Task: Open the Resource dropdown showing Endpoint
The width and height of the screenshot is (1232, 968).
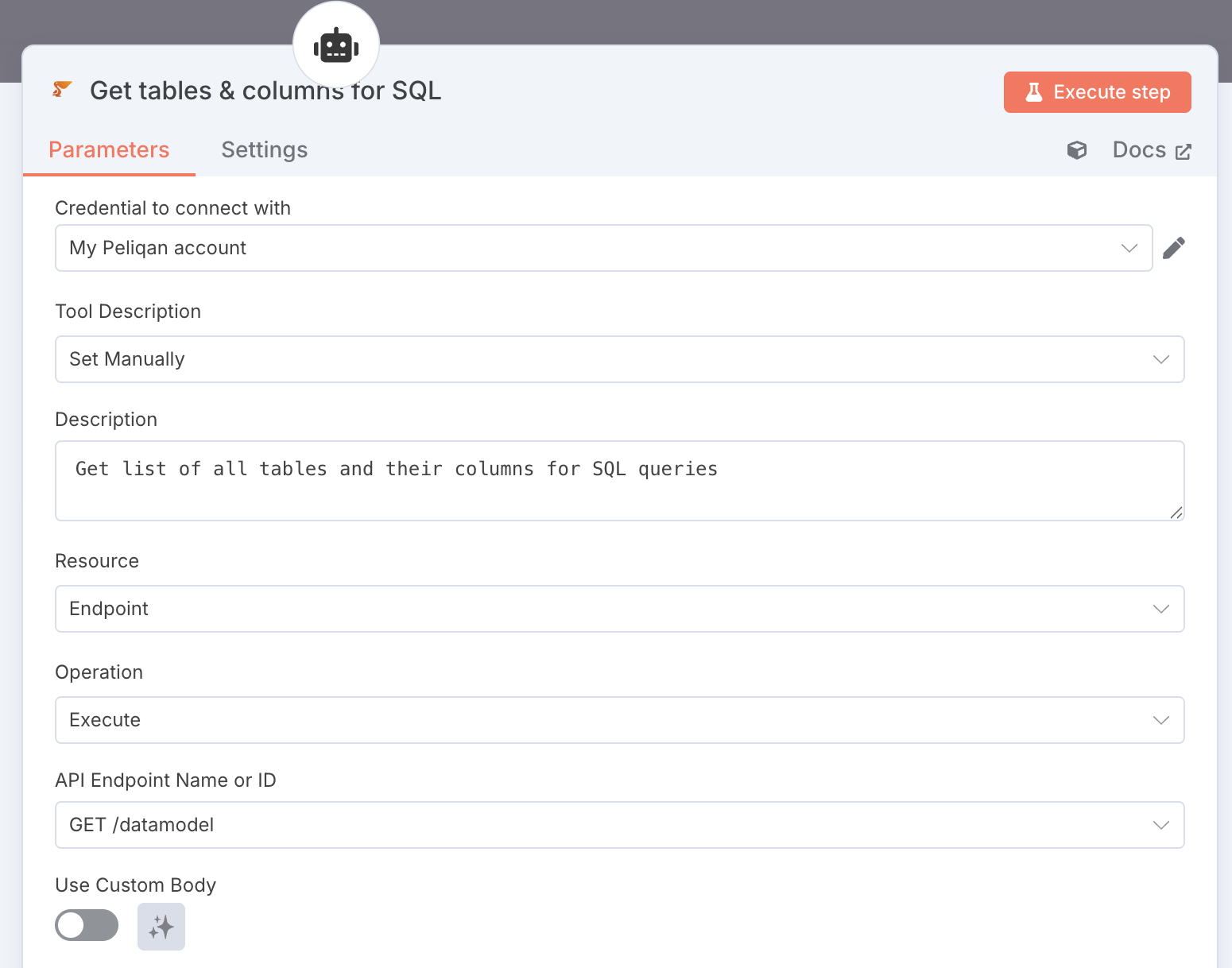Action: click(620, 609)
